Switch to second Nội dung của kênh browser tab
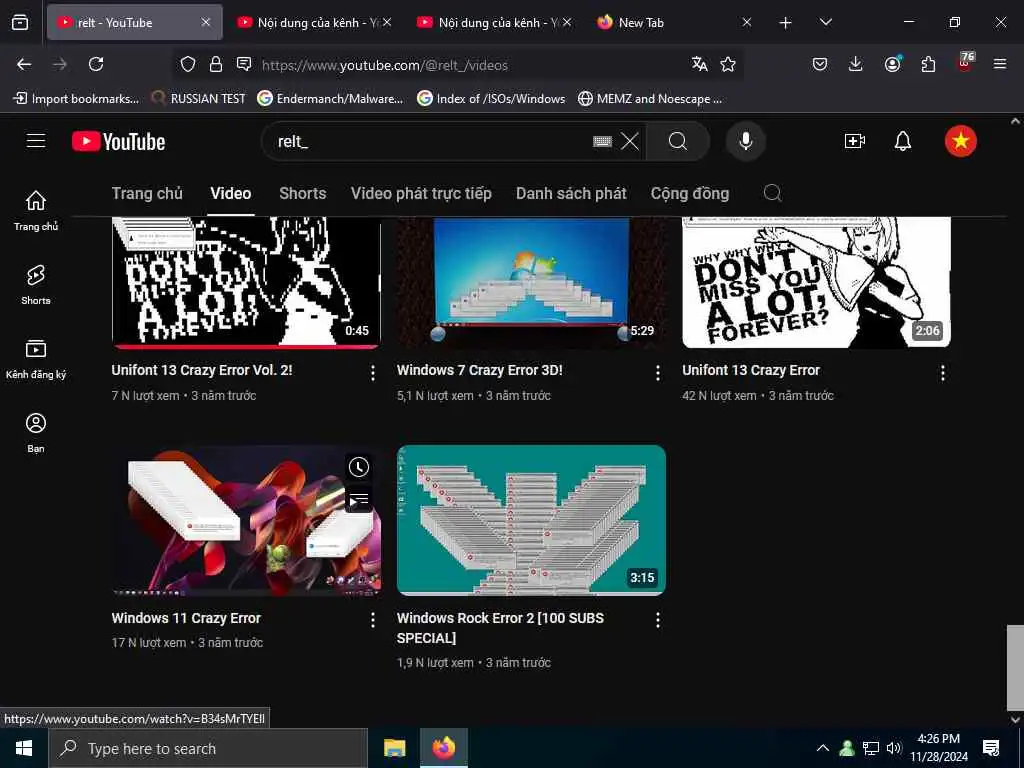 coord(494,22)
